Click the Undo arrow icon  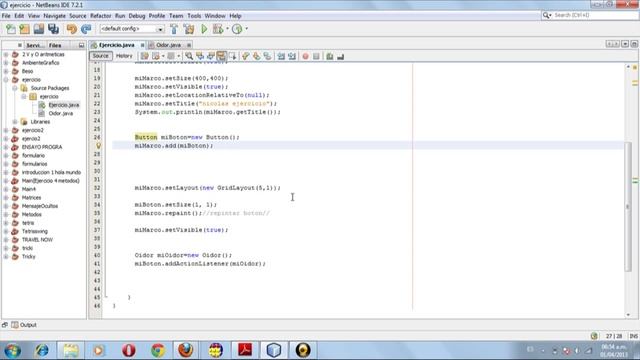coord(71,29)
